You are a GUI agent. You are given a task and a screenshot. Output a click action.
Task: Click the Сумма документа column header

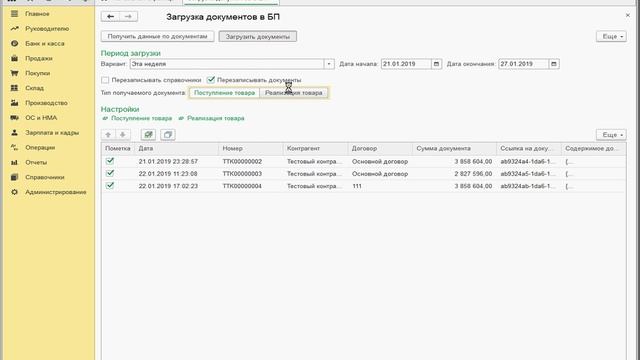454,149
